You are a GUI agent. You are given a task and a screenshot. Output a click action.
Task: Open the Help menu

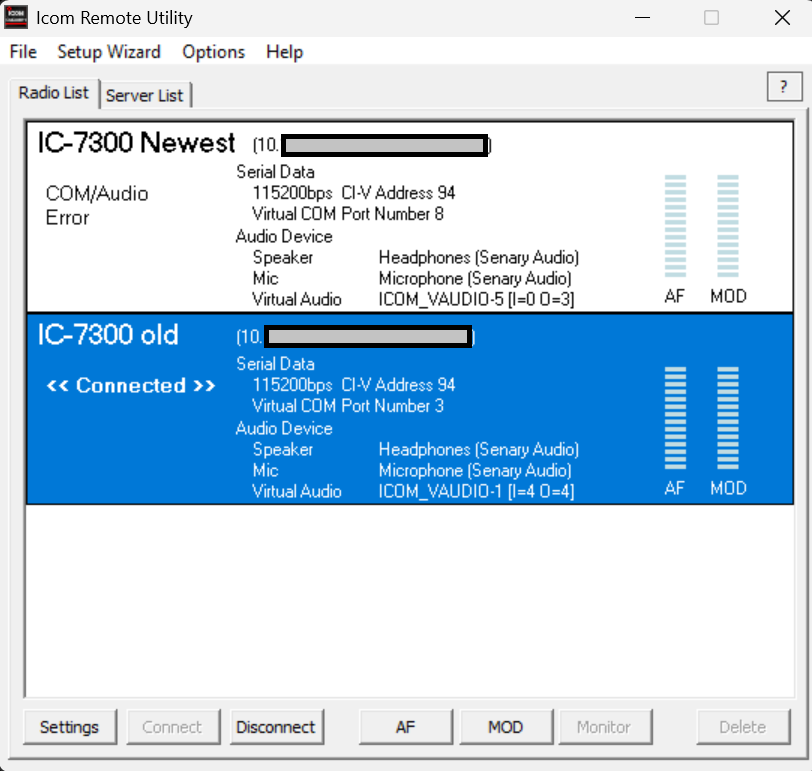click(284, 52)
